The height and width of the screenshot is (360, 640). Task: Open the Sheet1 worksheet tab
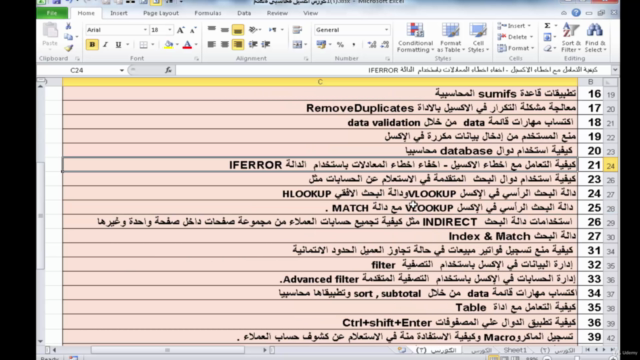(515, 350)
